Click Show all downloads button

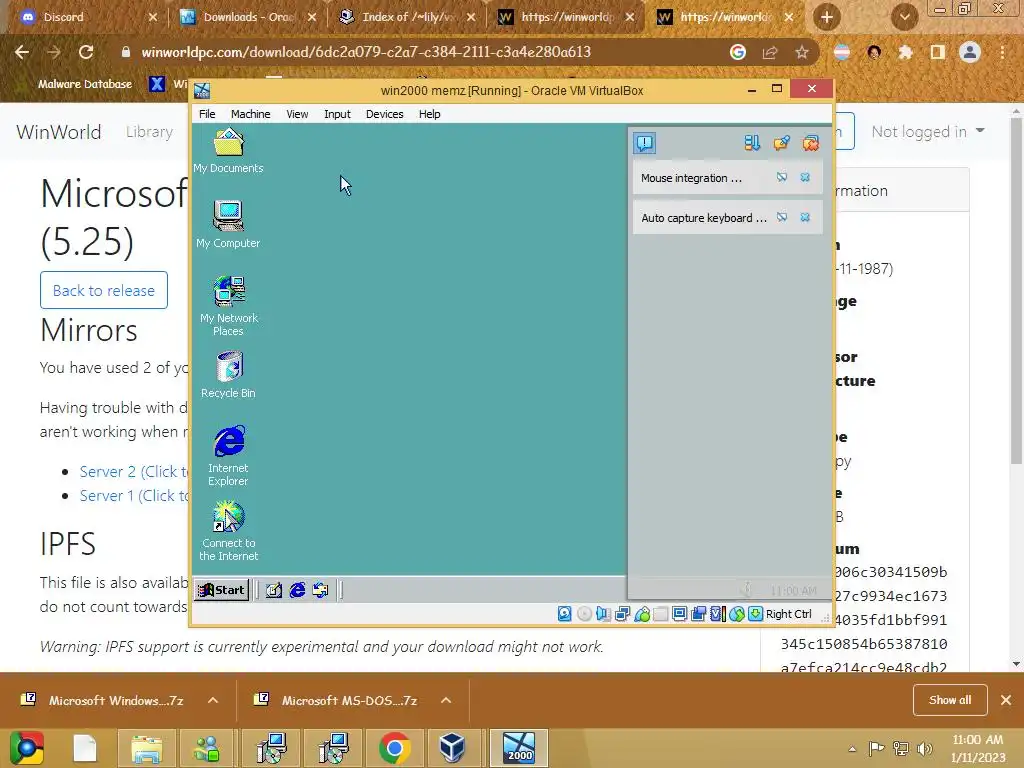950,700
